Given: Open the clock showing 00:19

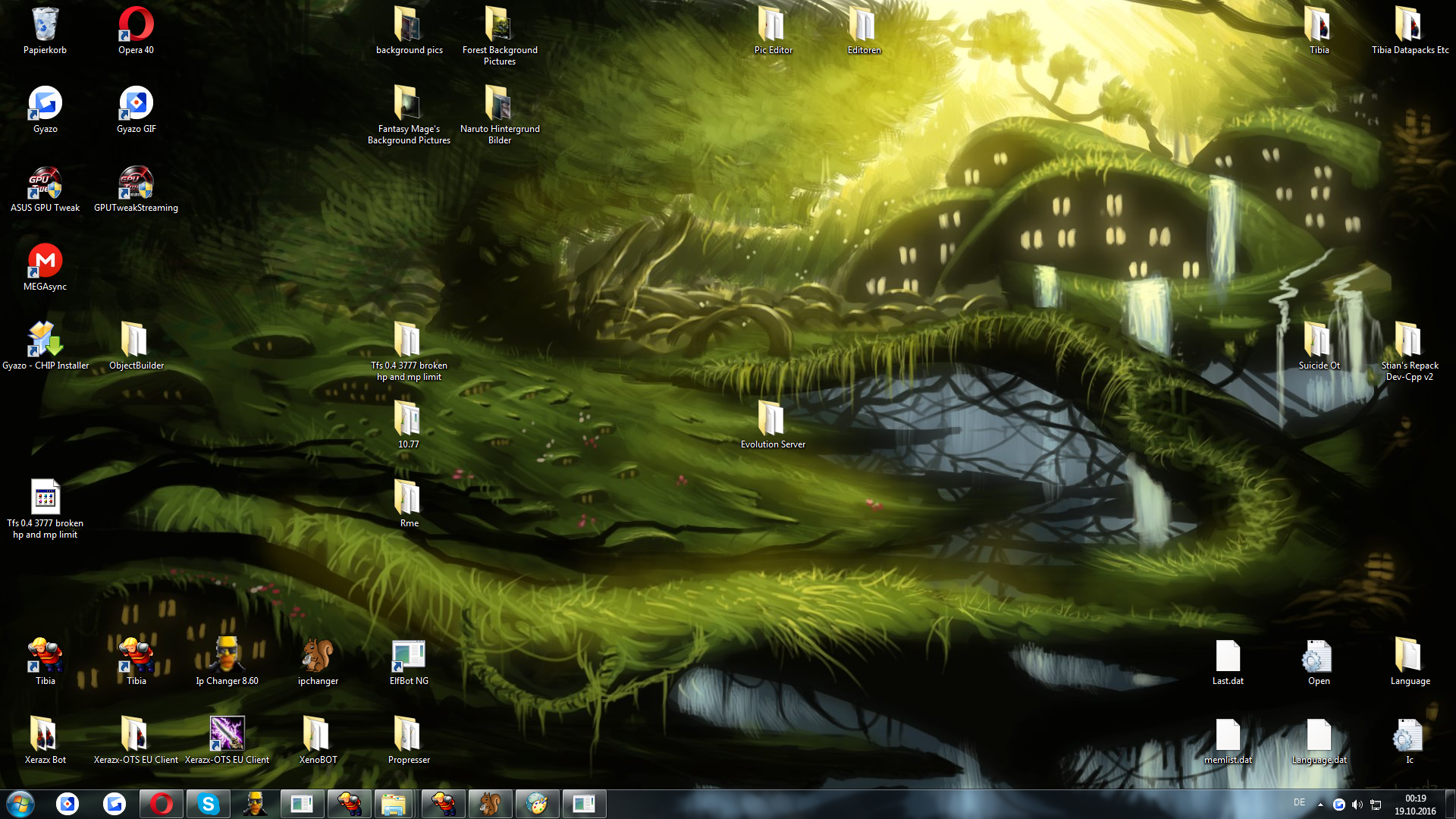Looking at the screenshot, I should [1415, 805].
